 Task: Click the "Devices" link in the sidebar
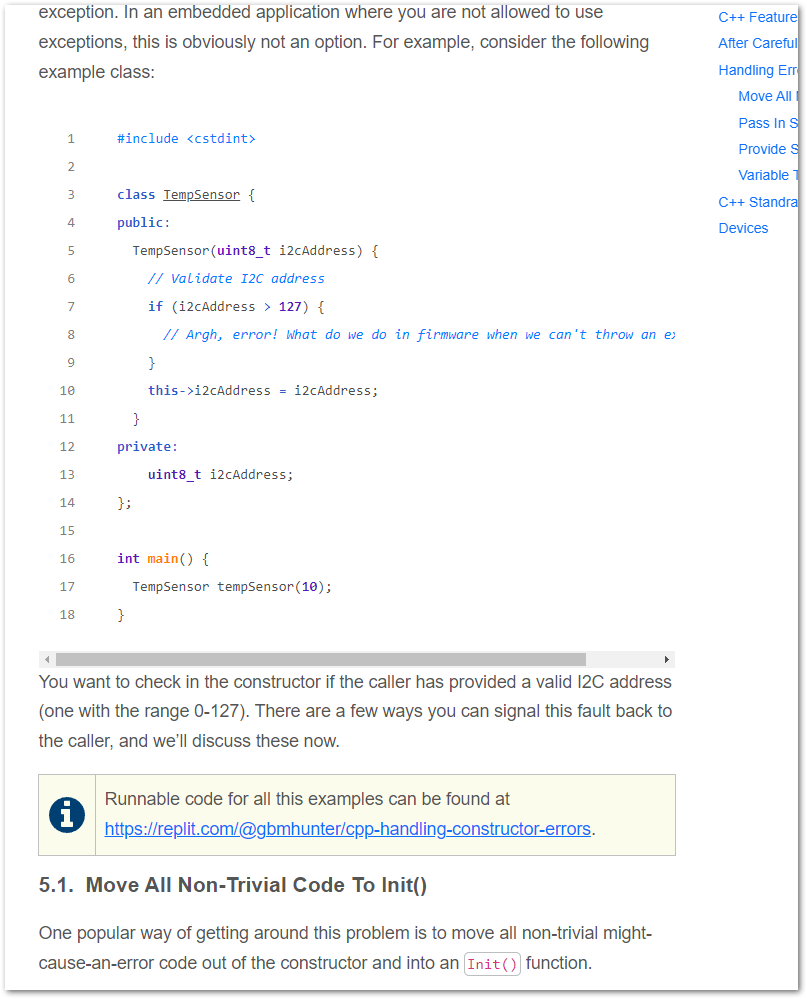coord(743,228)
